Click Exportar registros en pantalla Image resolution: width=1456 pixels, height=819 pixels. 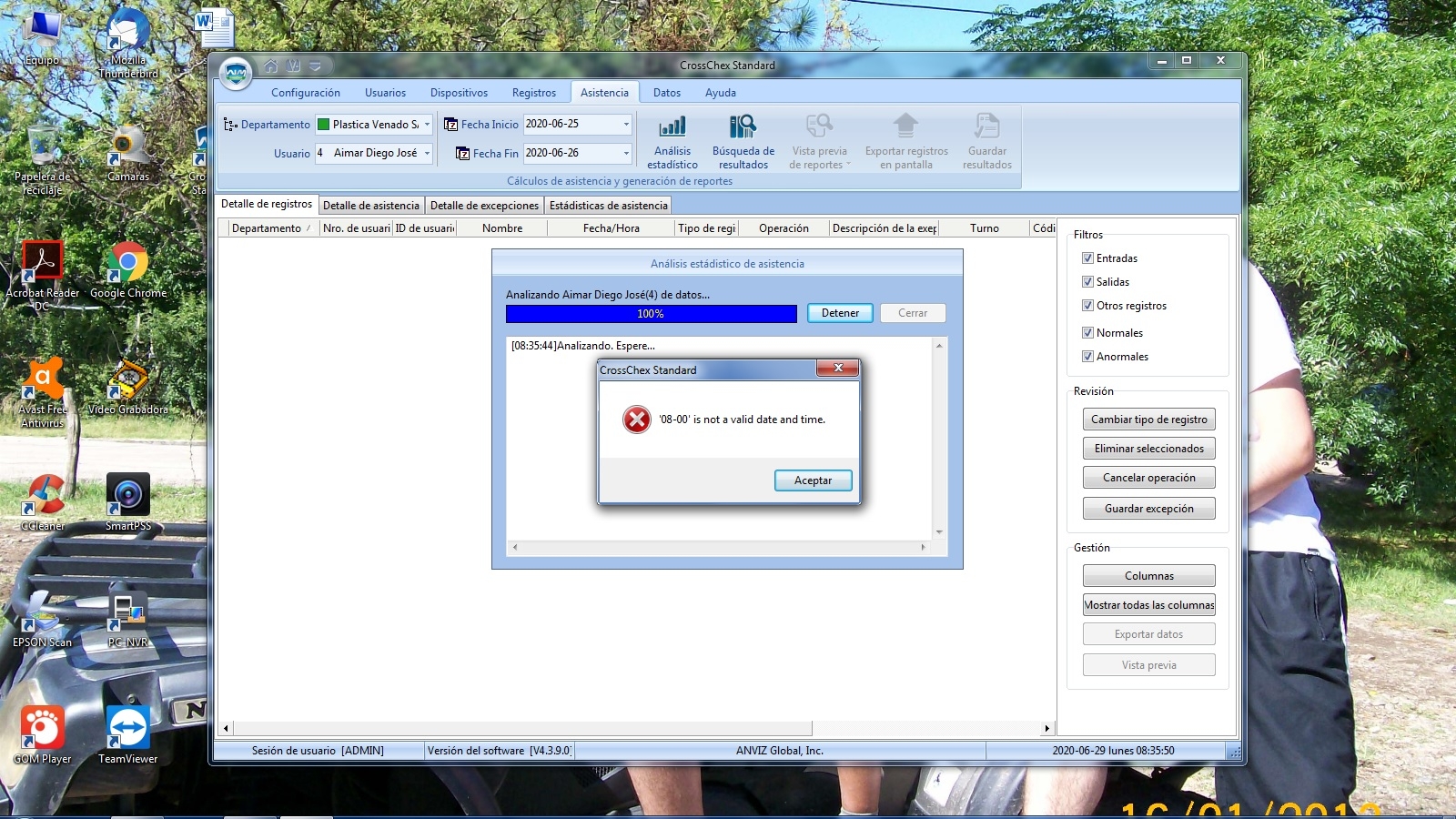(x=906, y=142)
